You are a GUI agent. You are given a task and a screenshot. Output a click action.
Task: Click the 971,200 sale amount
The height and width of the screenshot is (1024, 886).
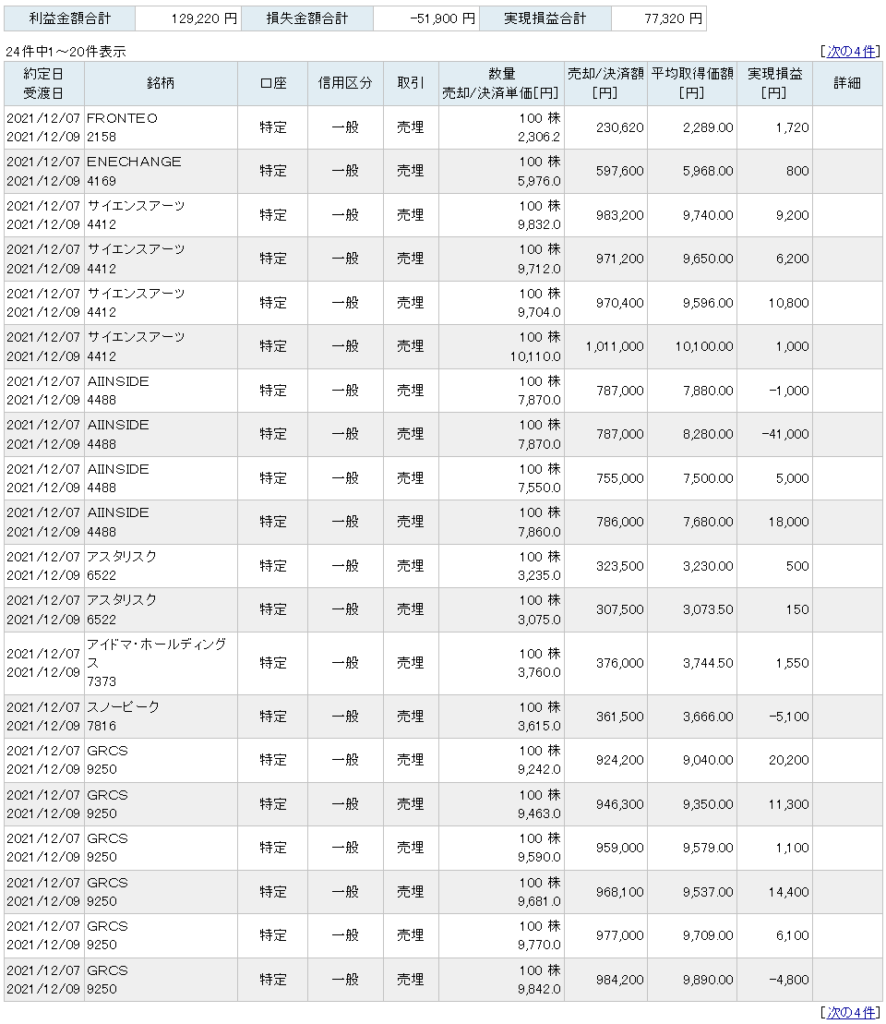(x=619, y=259)
